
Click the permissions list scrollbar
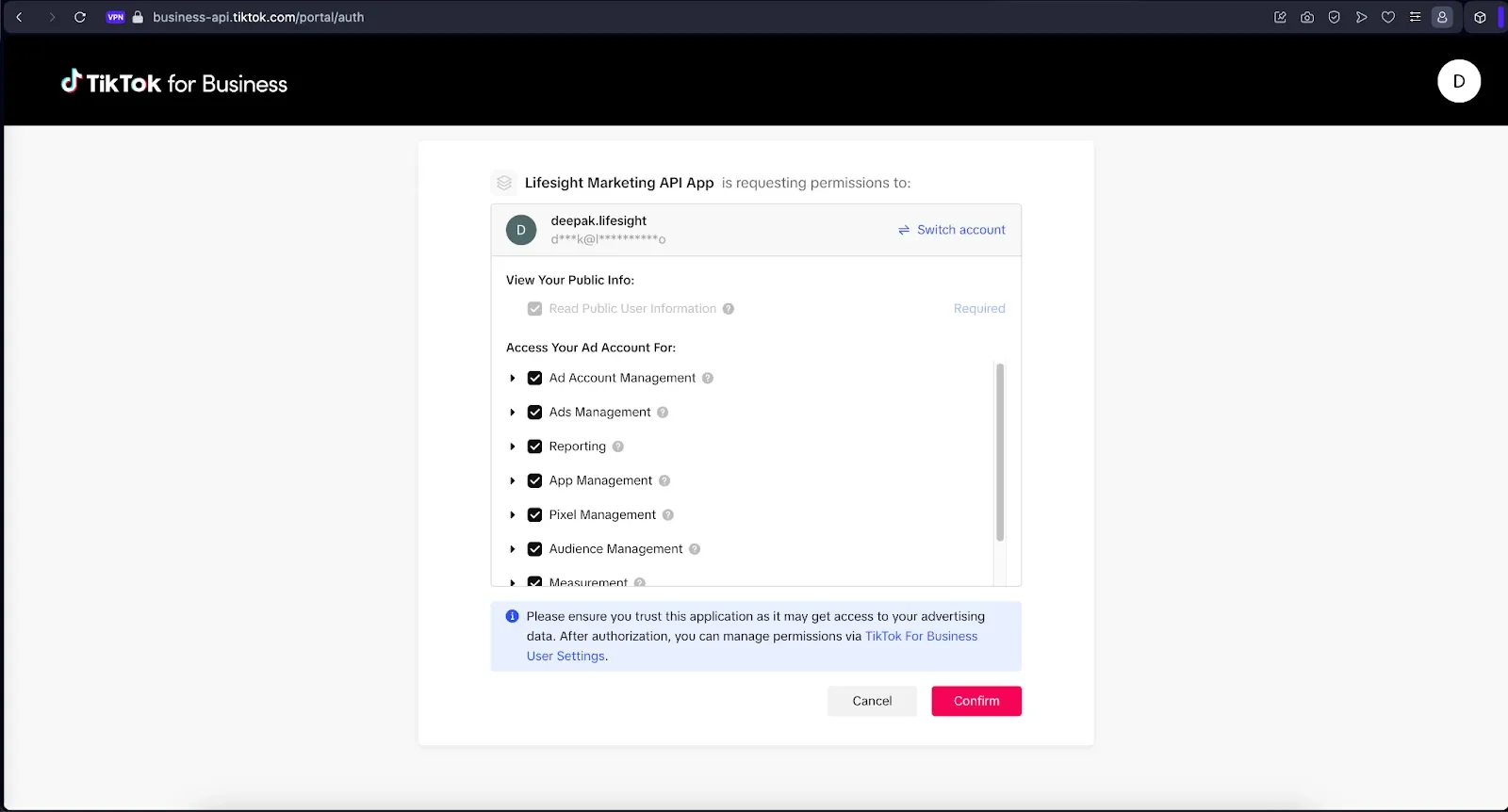pyautogui.click(x=1000, y=452)
